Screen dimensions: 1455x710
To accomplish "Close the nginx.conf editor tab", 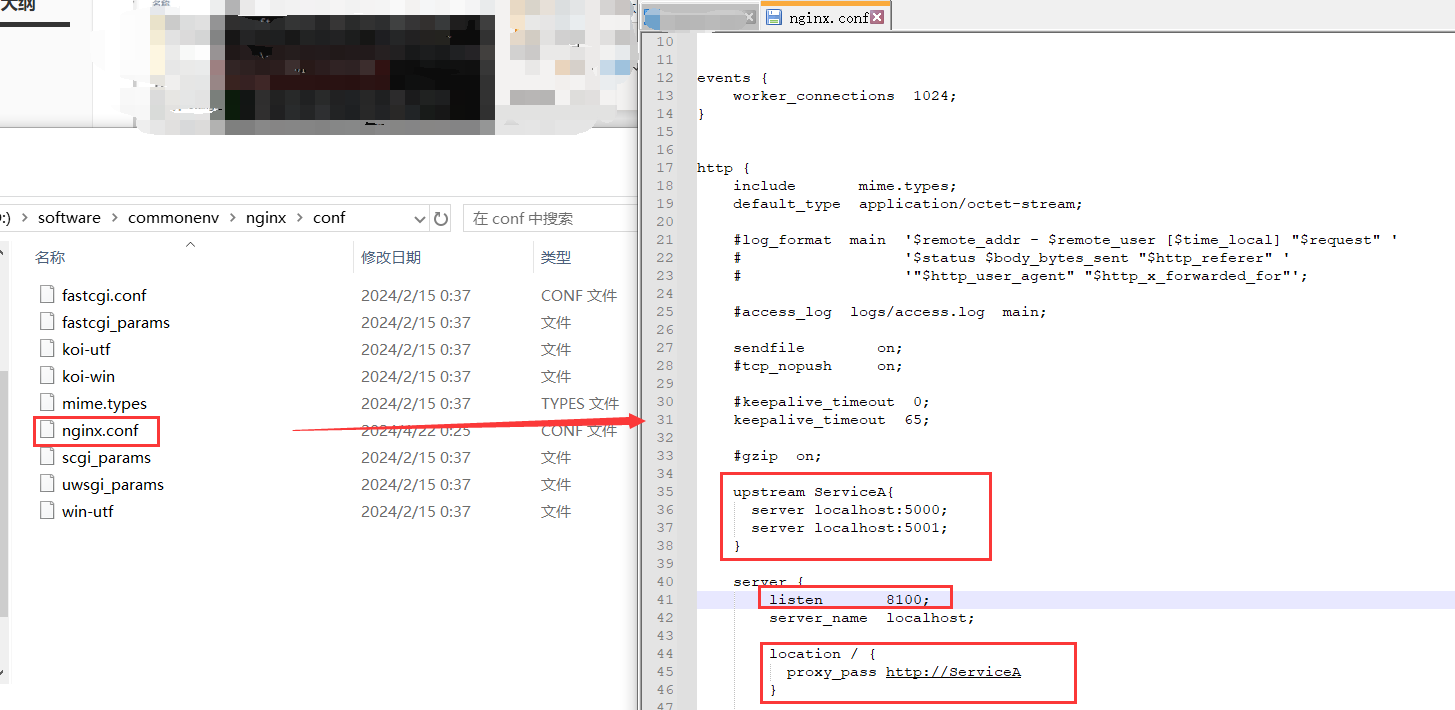I will (877, 17).
